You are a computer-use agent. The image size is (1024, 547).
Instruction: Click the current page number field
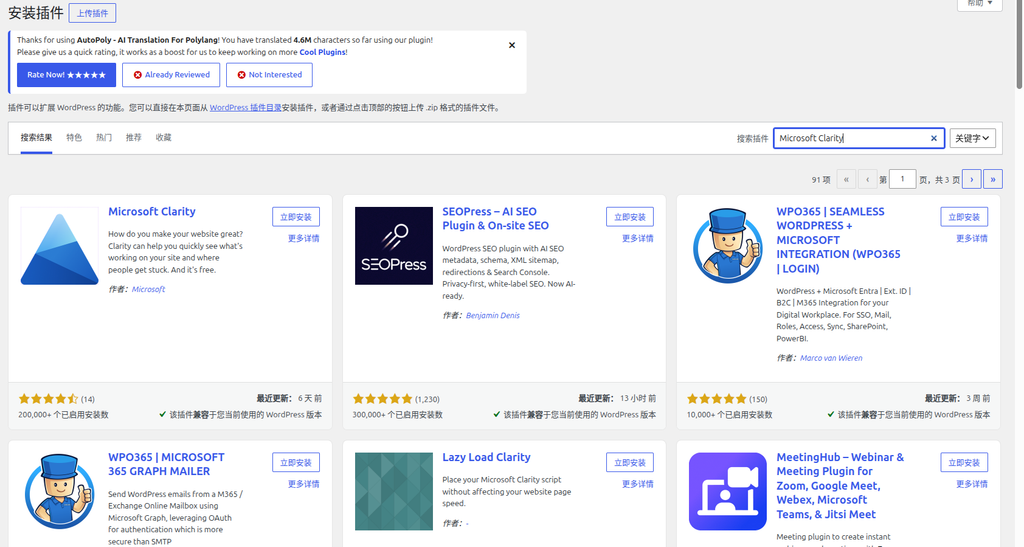[903, 179]
